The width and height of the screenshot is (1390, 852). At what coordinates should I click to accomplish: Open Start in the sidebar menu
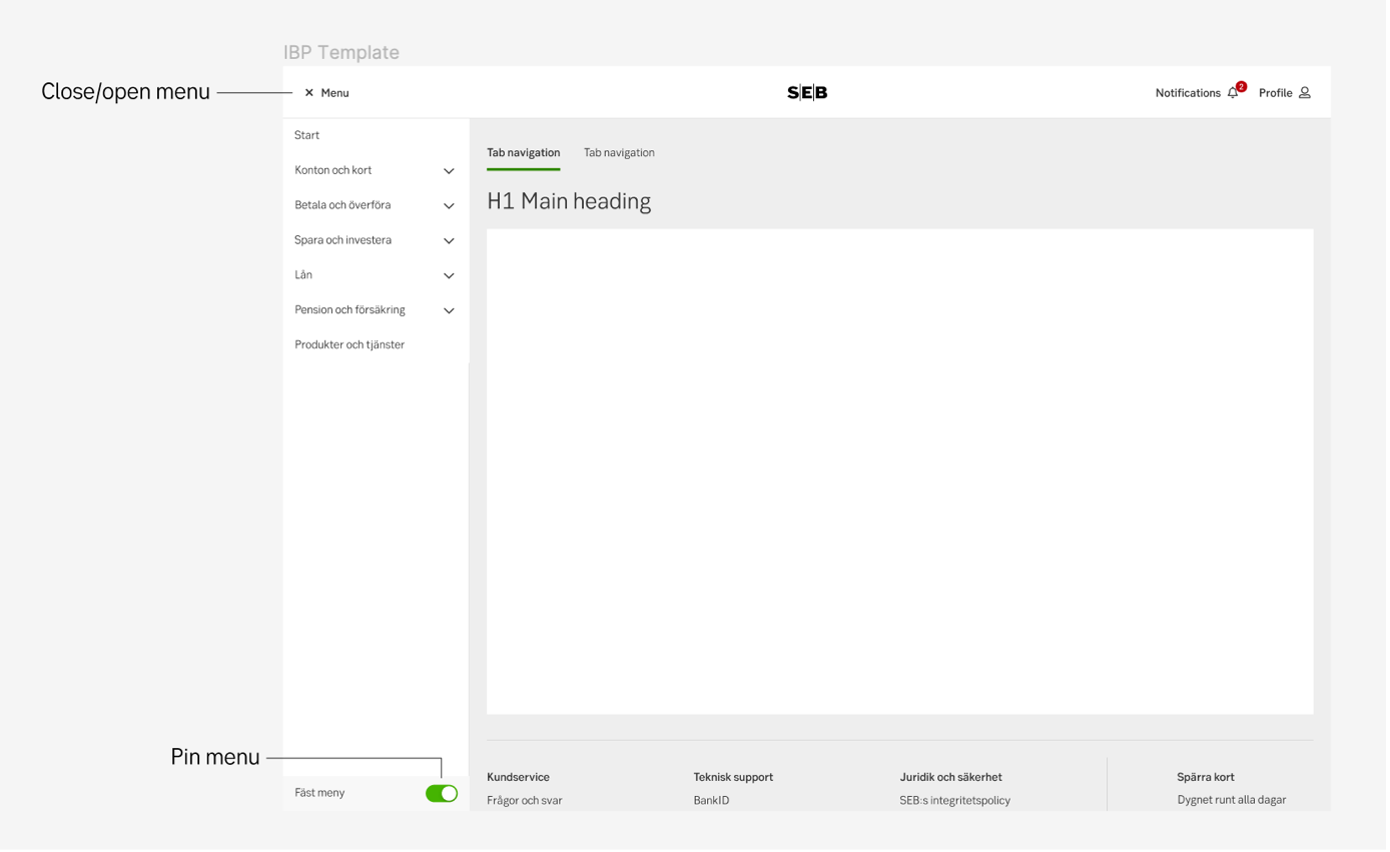coord(307,135)
